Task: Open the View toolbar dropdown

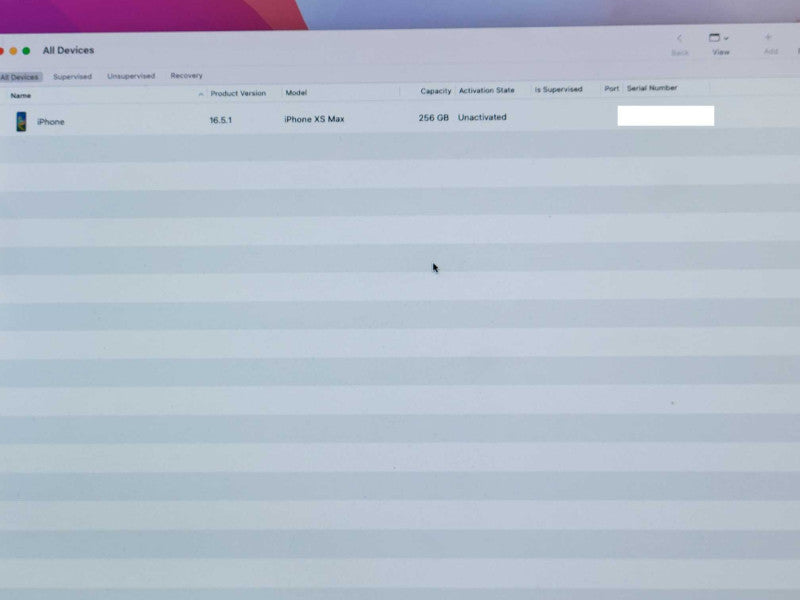Action: click(718, 38)
